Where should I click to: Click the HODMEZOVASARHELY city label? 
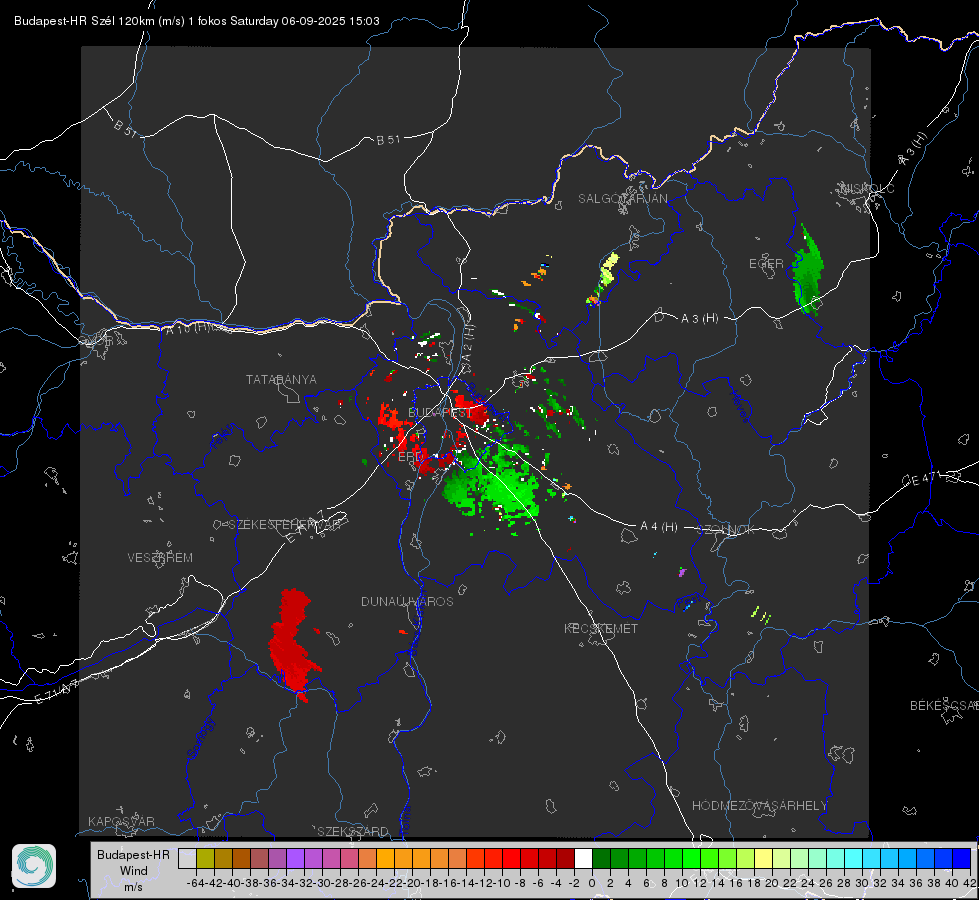point(759,805)
